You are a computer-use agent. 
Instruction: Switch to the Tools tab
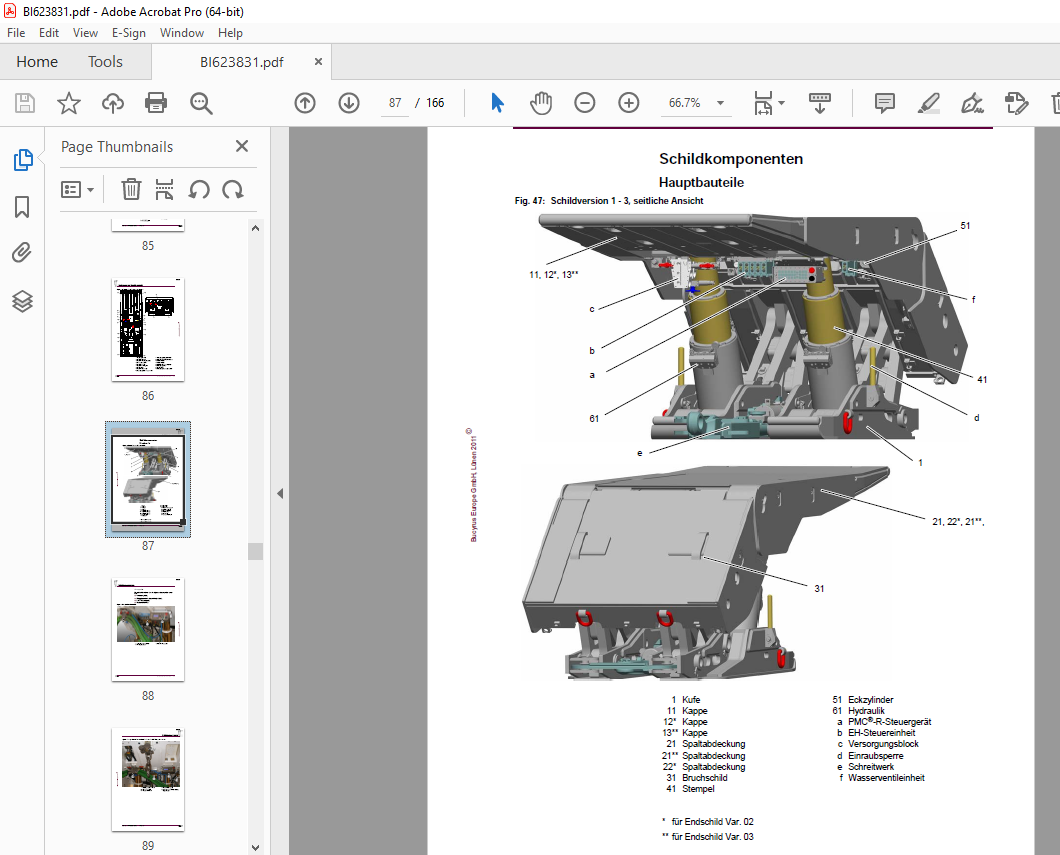[105, 62]
